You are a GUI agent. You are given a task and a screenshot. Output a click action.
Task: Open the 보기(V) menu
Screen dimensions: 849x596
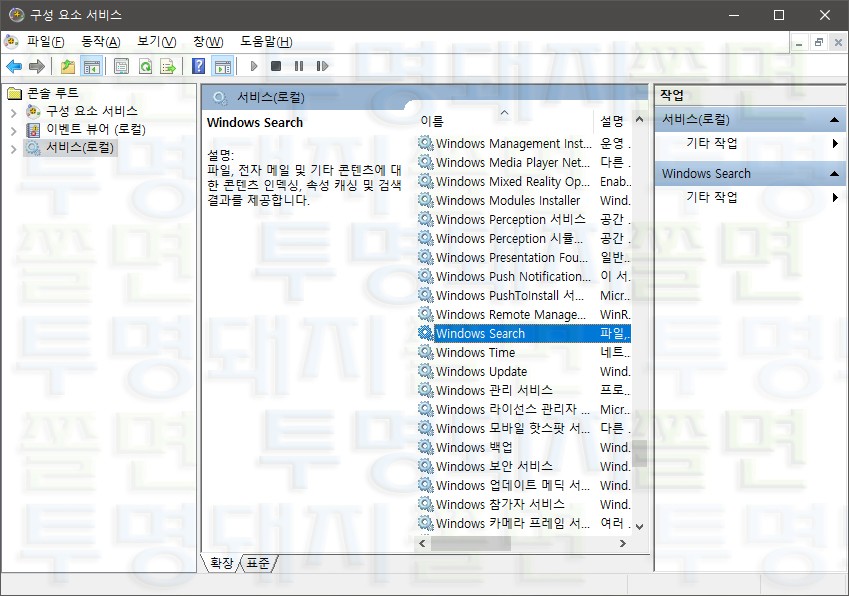(x=156, y=42)
